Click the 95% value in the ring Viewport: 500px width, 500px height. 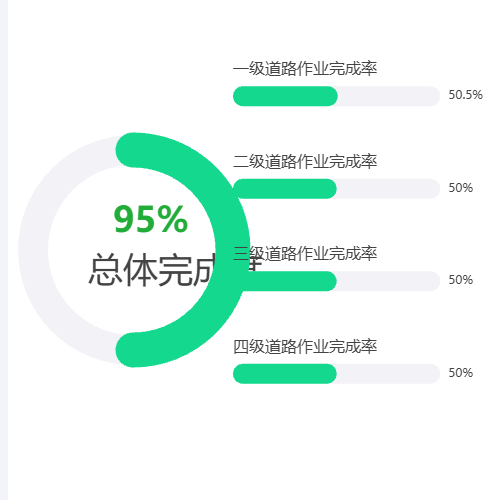[x=151, y=219]
